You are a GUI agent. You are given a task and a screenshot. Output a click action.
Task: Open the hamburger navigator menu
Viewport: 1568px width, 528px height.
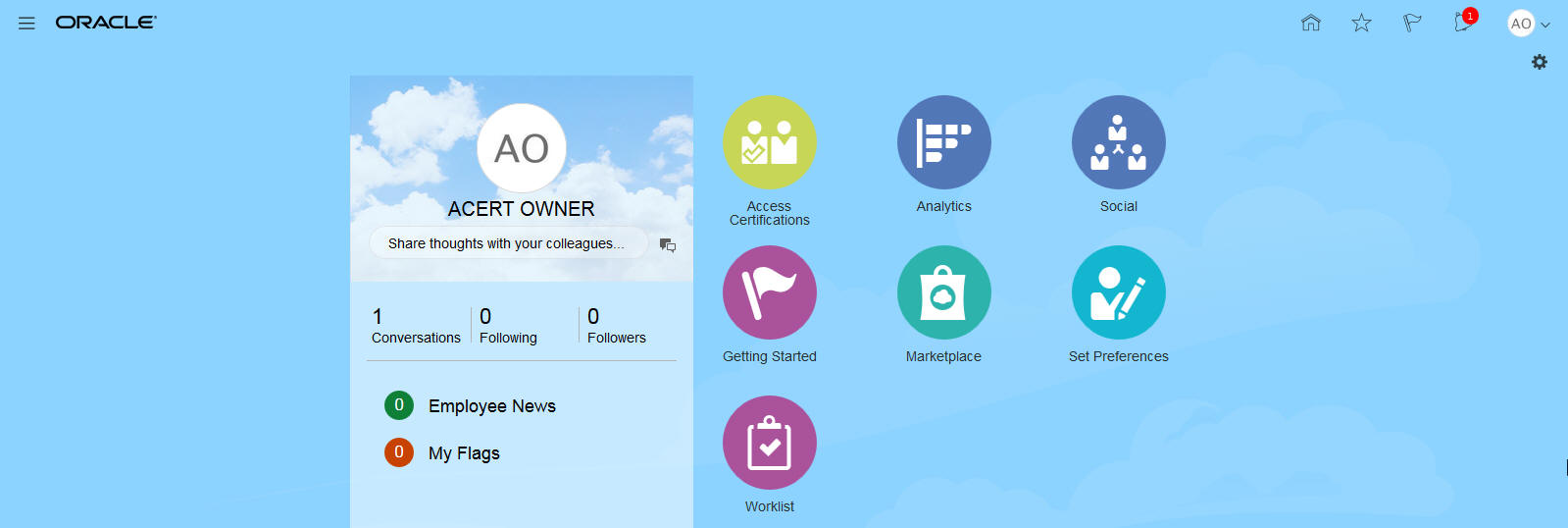pyautogui.click(x=26, y=23)
